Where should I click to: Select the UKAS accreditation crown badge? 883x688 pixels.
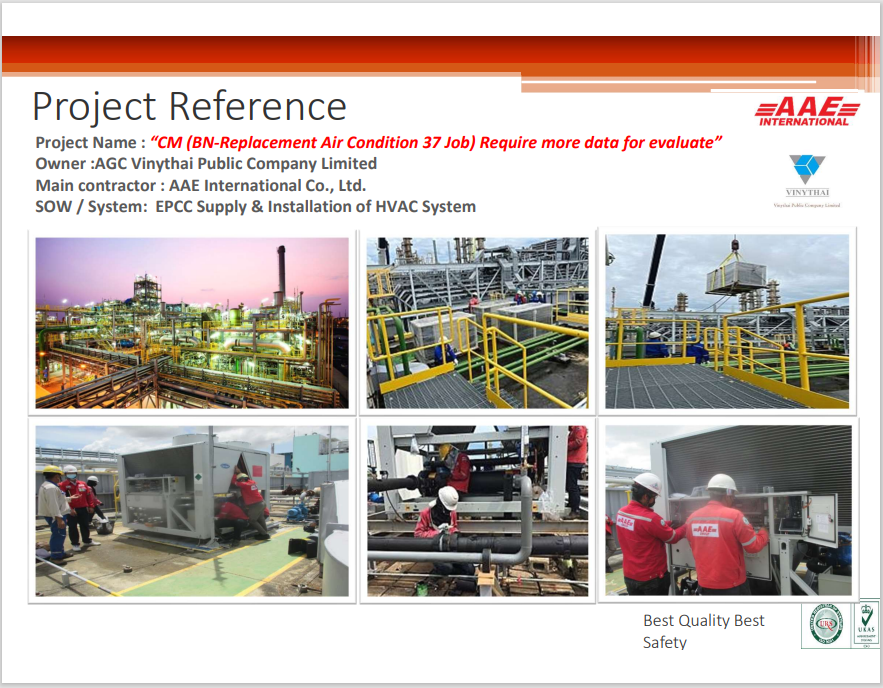(866, 625)
